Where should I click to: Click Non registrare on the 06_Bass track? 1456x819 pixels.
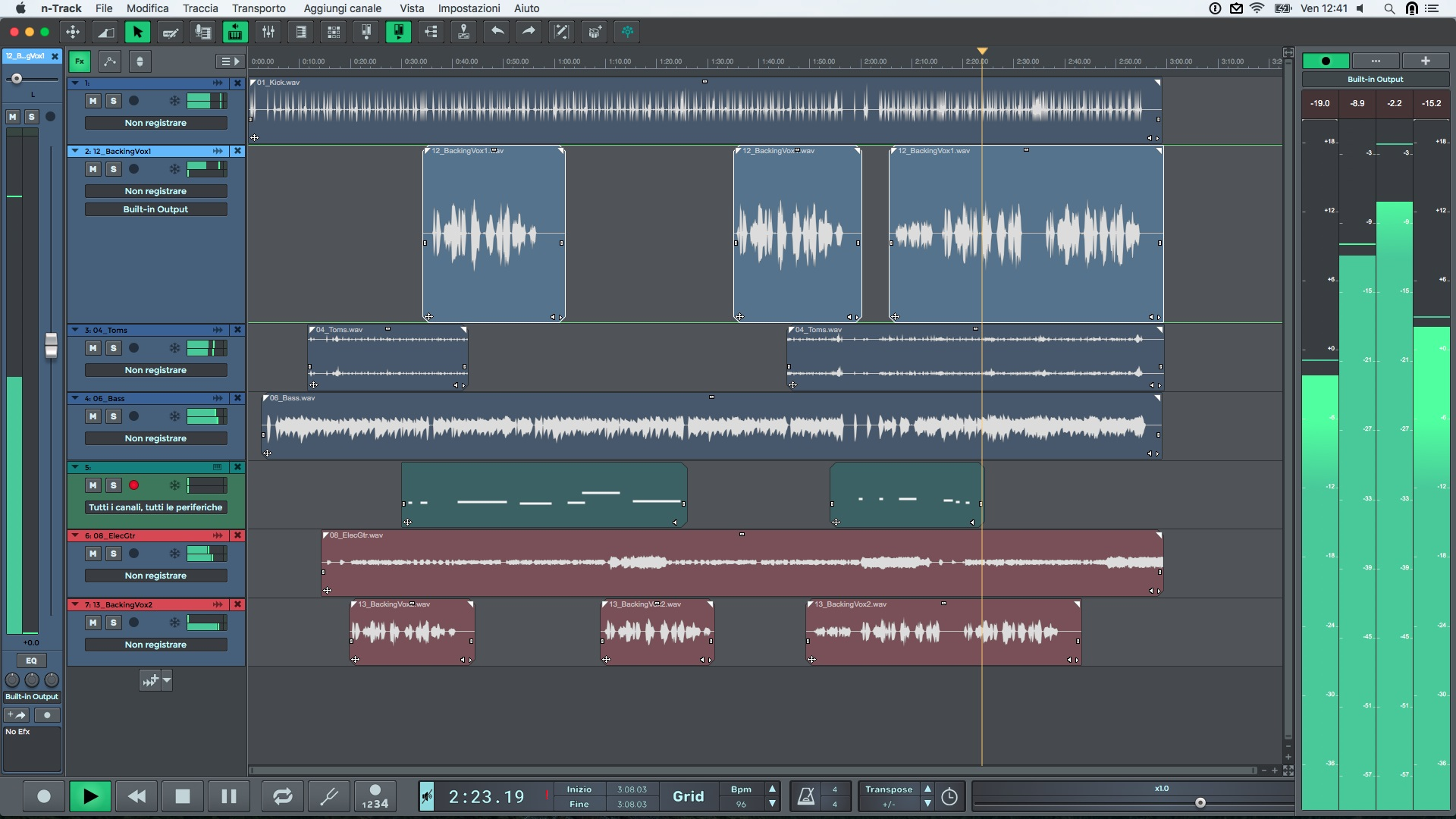pos(155,438)
